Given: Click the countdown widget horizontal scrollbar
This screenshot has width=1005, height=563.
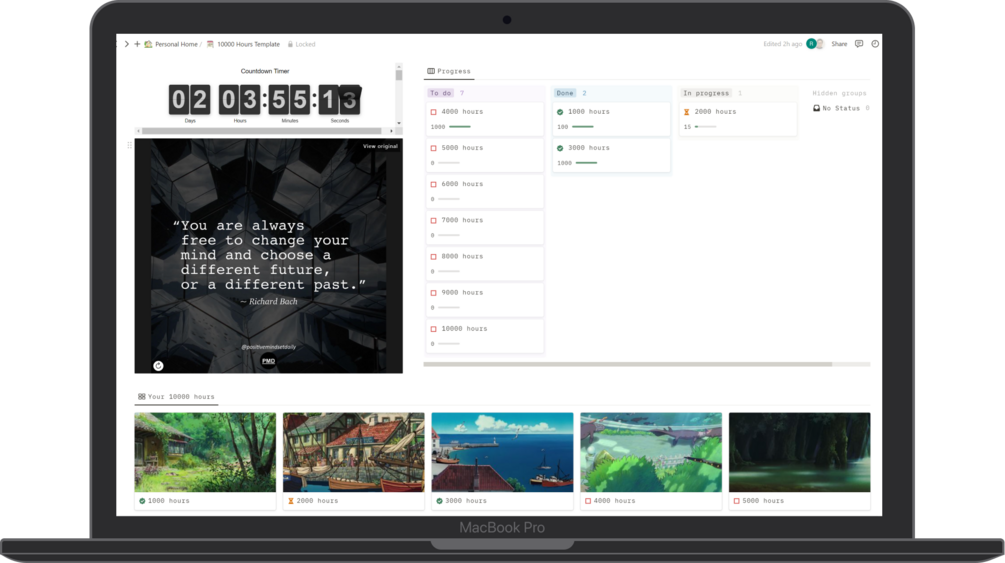Looking at the screenshot, I should point(262,131).
